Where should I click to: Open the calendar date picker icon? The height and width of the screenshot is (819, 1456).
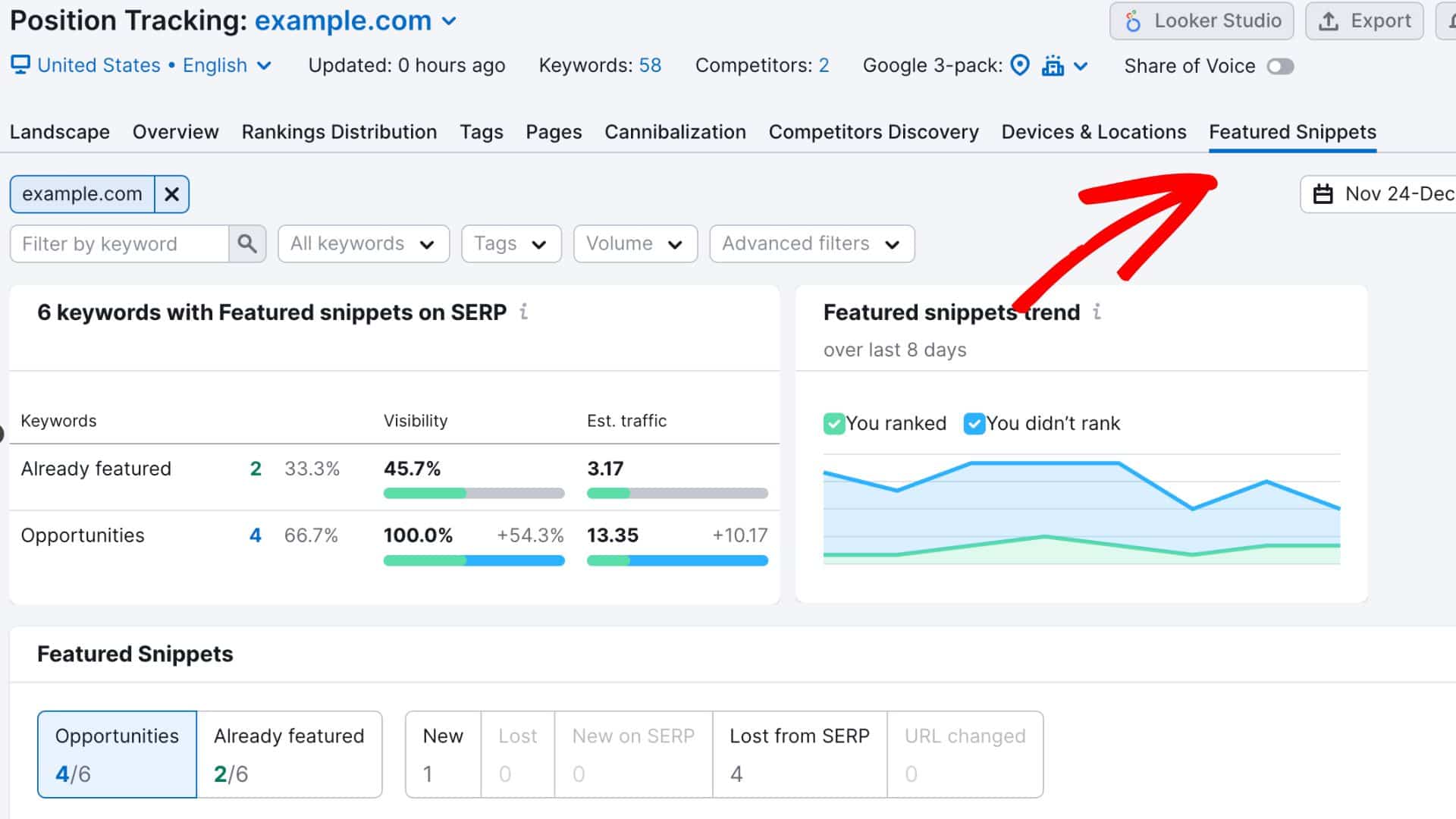[x=1323, y=194]
